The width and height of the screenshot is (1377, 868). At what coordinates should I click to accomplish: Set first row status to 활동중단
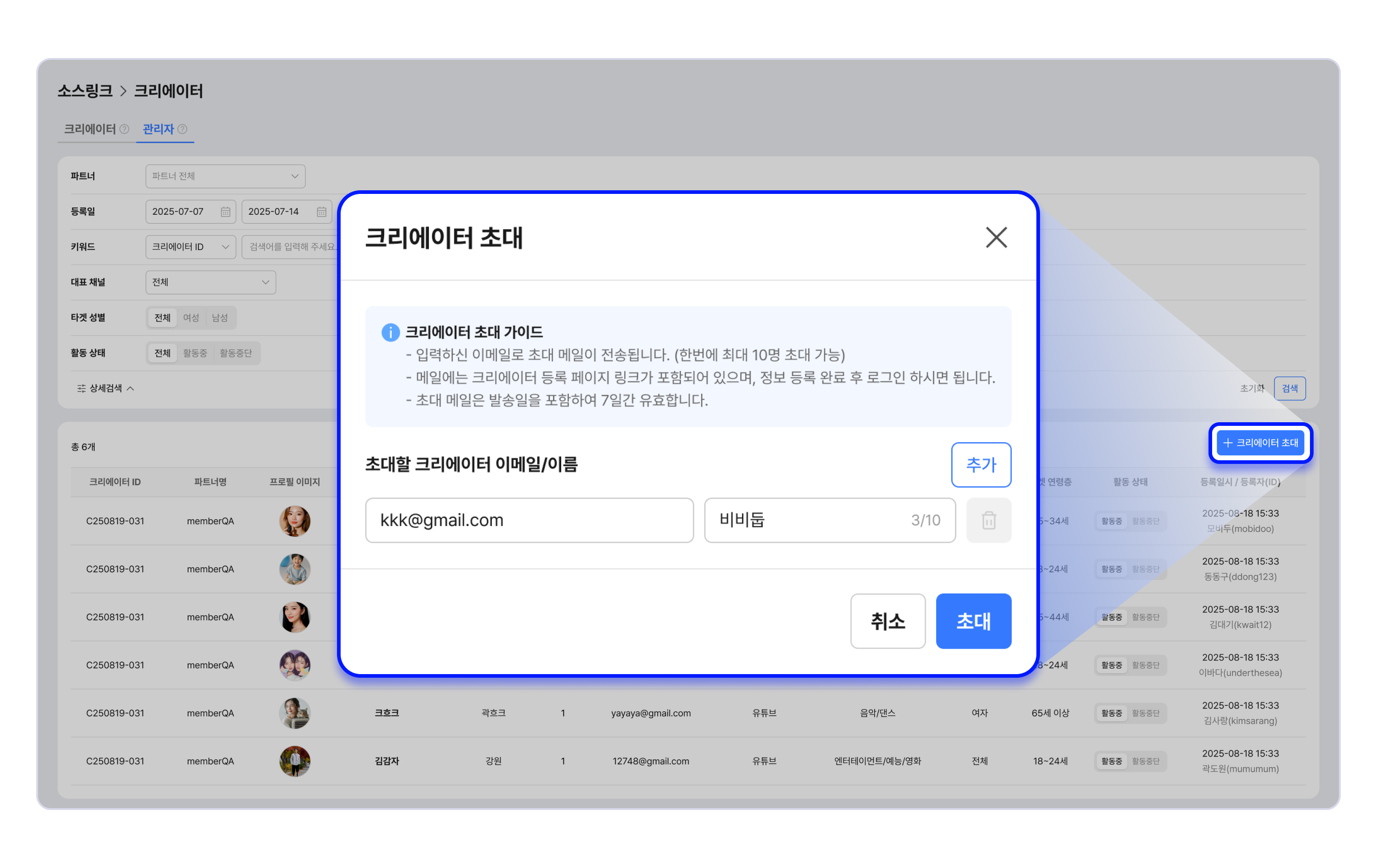tap(1146, 521)
